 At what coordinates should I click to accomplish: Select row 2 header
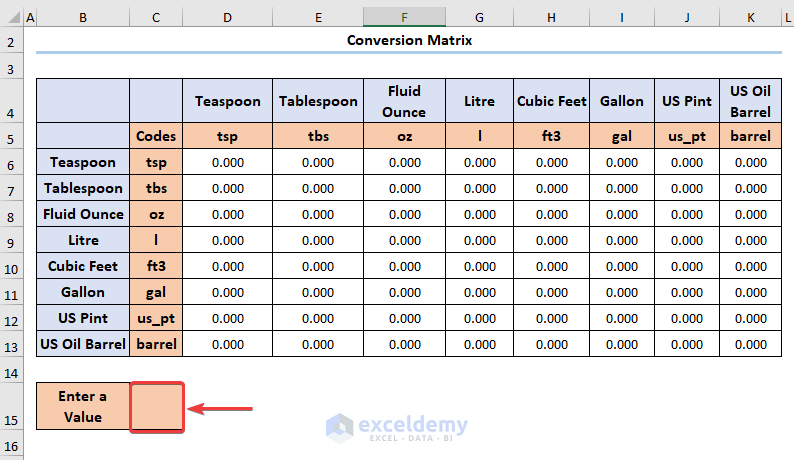[11, 42]
